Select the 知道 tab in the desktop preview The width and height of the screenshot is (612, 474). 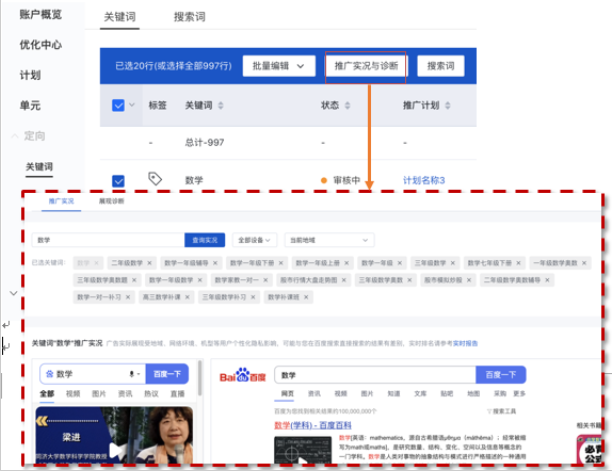pyautogui.click(x=393, y=394)
